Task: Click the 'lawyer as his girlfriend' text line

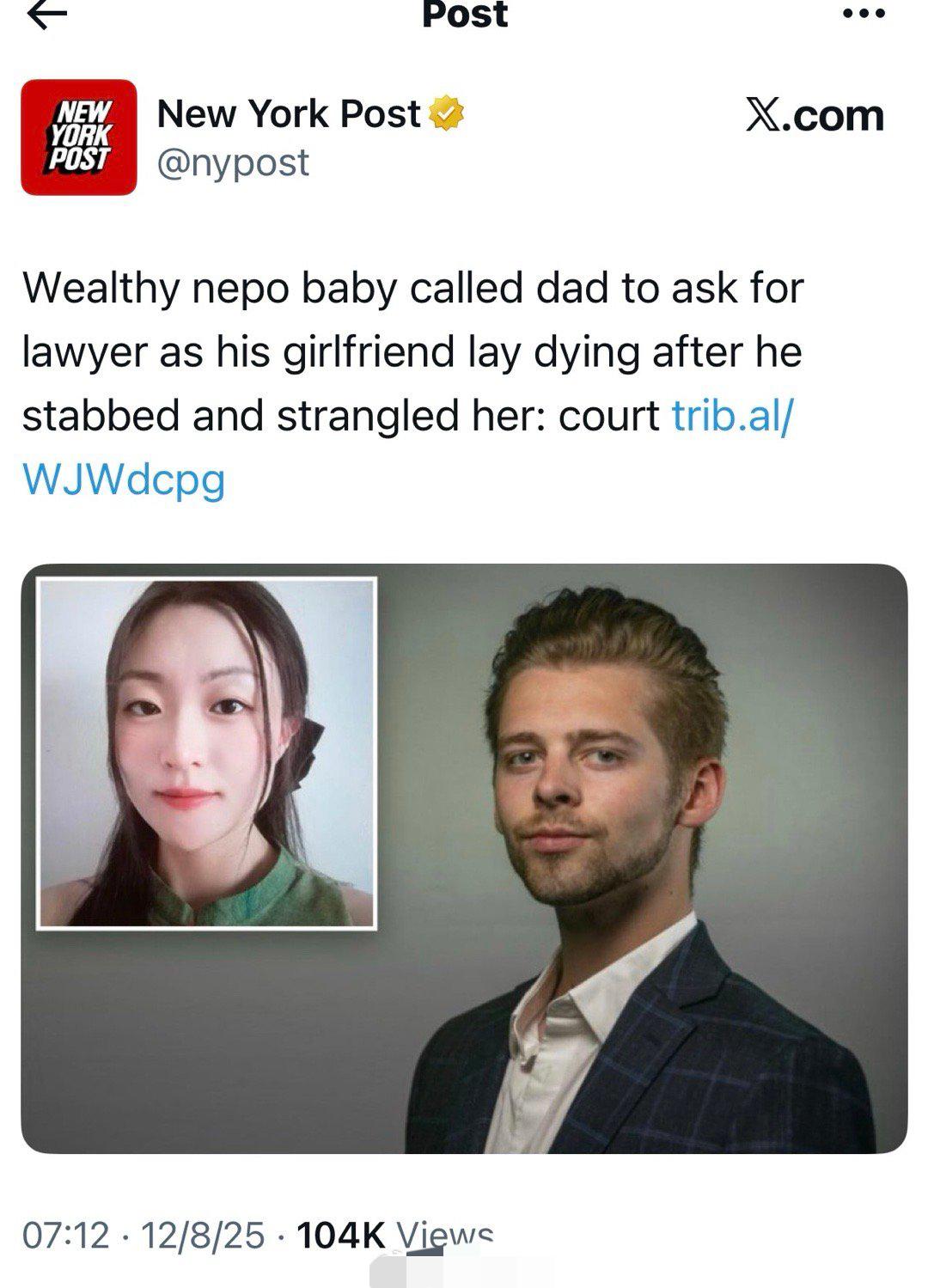Action: 412,352
